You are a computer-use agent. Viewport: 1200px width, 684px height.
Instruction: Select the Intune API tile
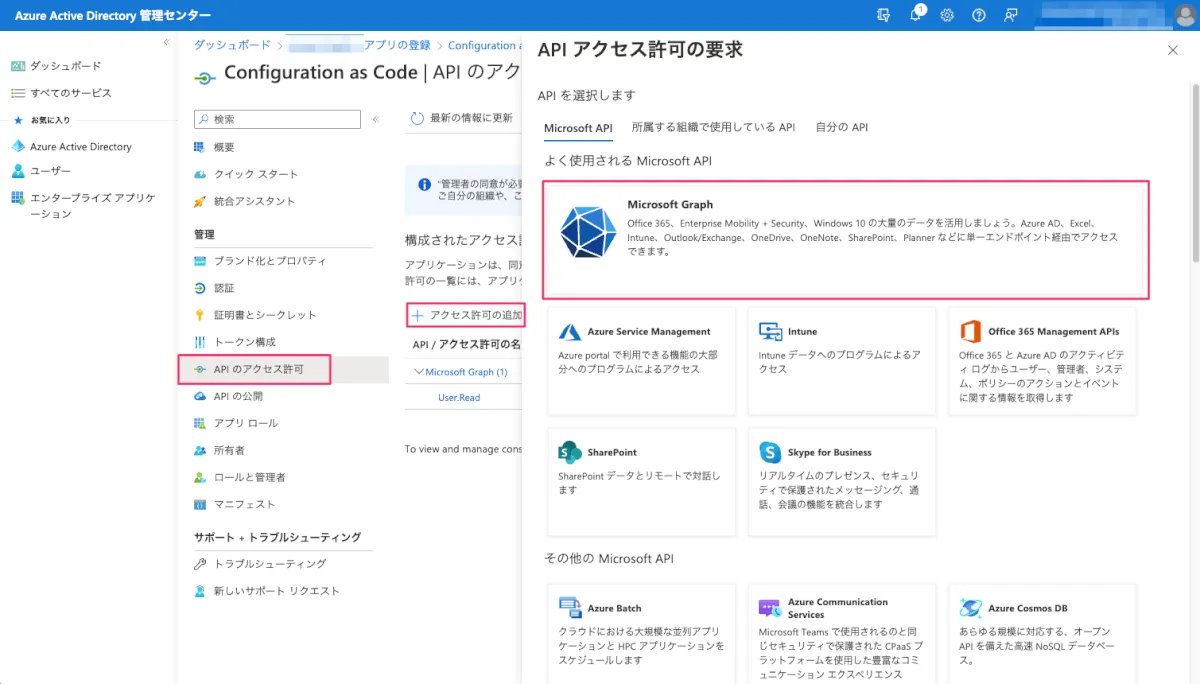(x=841, y=361)
